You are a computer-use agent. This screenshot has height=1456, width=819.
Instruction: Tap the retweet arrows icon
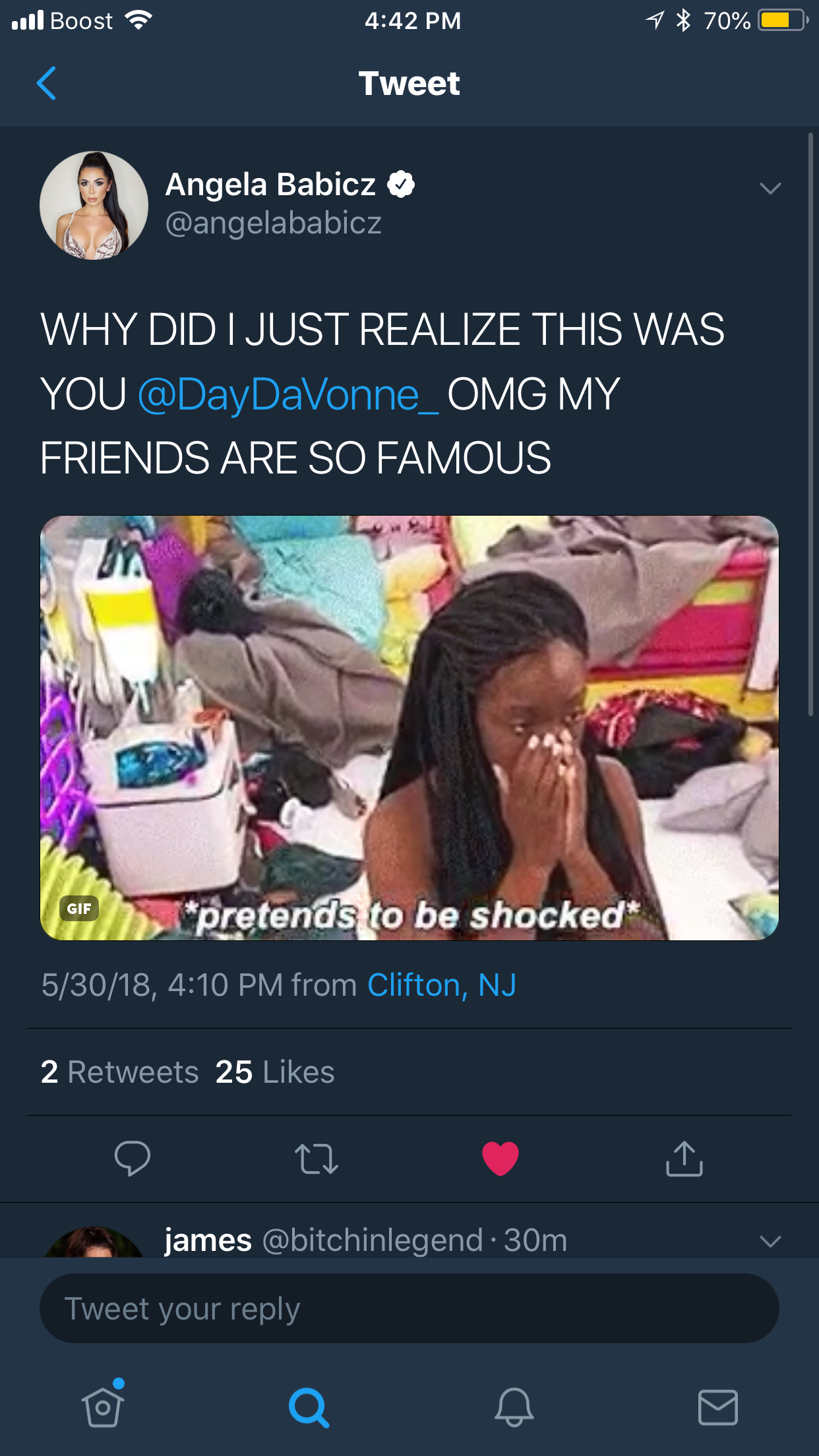pos(317,1159)
